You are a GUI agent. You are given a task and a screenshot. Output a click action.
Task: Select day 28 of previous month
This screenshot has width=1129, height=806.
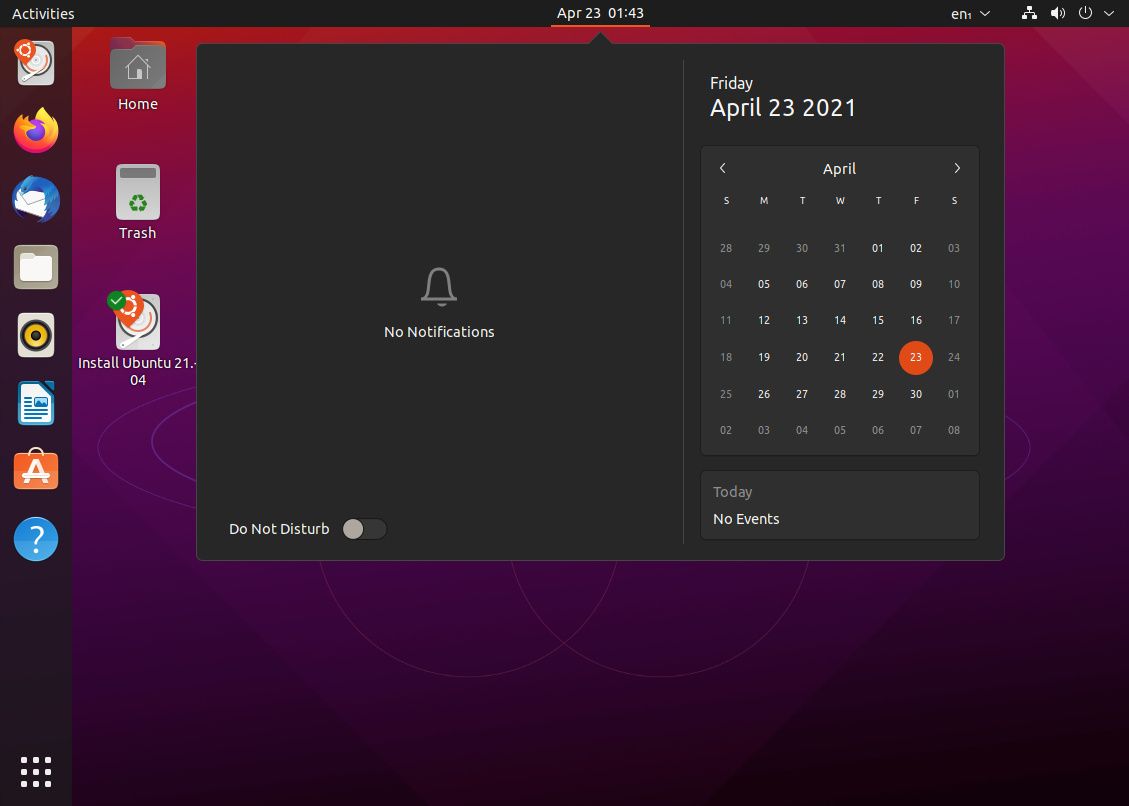(726, 248)
